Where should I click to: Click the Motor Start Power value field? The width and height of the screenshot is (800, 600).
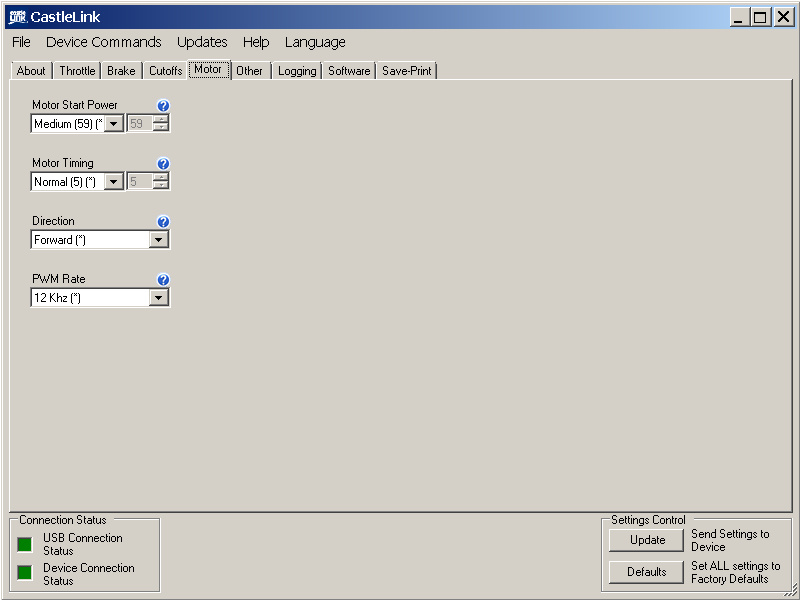point(139,124)
